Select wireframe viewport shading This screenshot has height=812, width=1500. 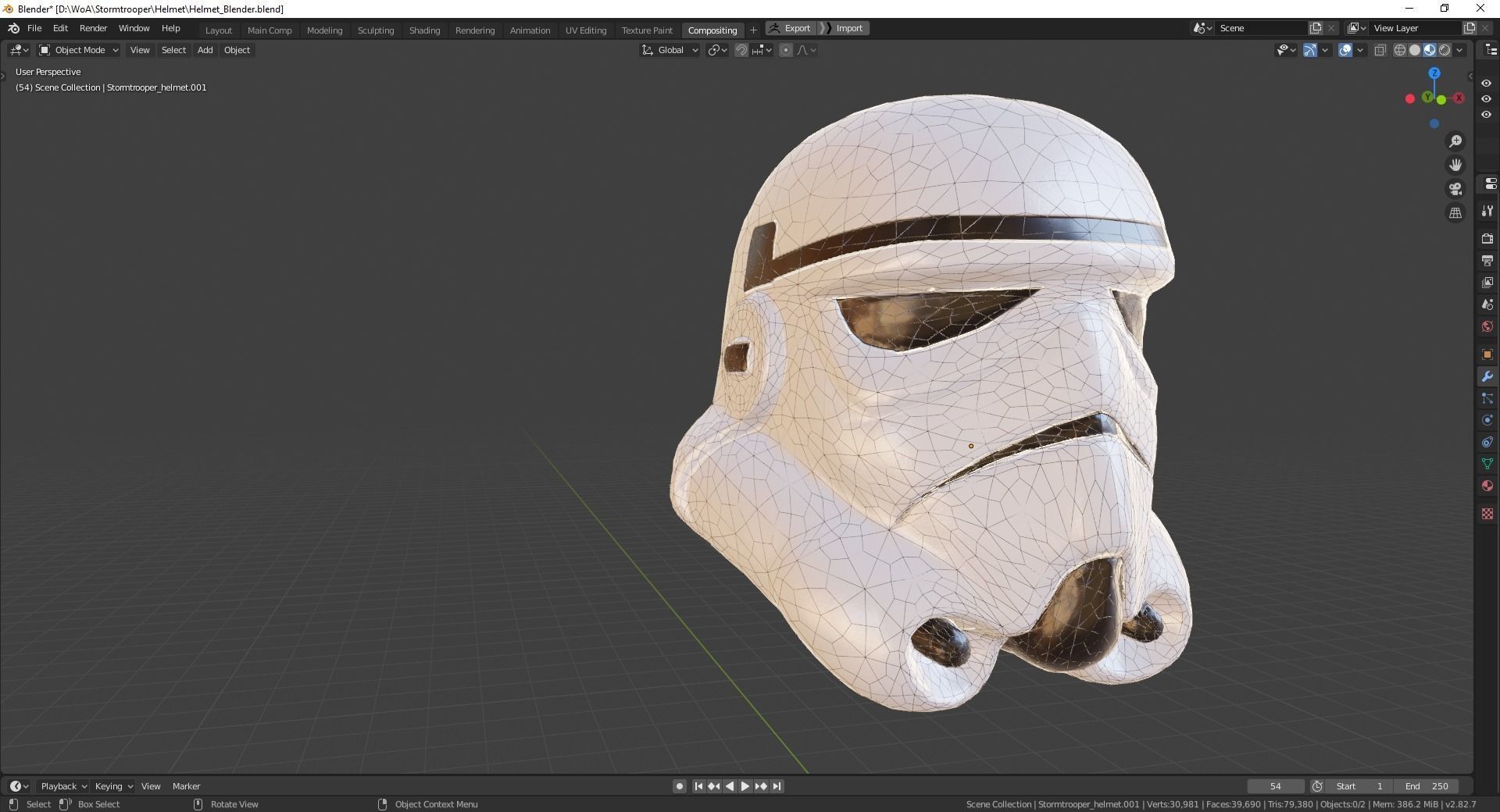click(1400, 50)
